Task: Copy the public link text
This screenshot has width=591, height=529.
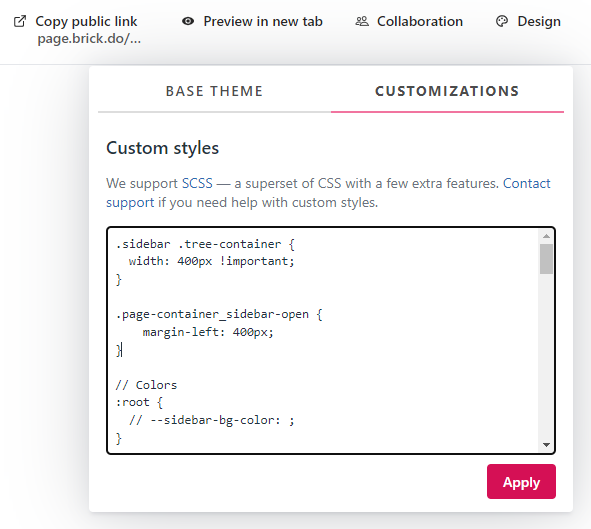Action: coord(86,21)
